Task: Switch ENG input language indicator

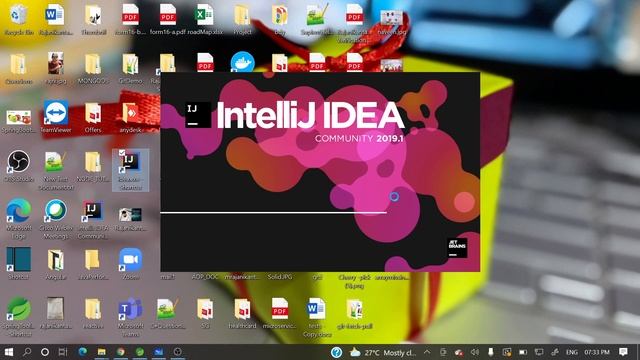Action: click(572, 352)
